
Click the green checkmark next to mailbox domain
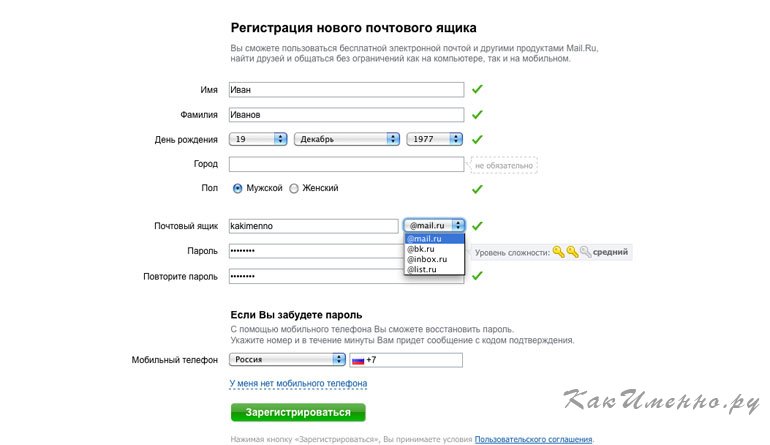[477, 226]
